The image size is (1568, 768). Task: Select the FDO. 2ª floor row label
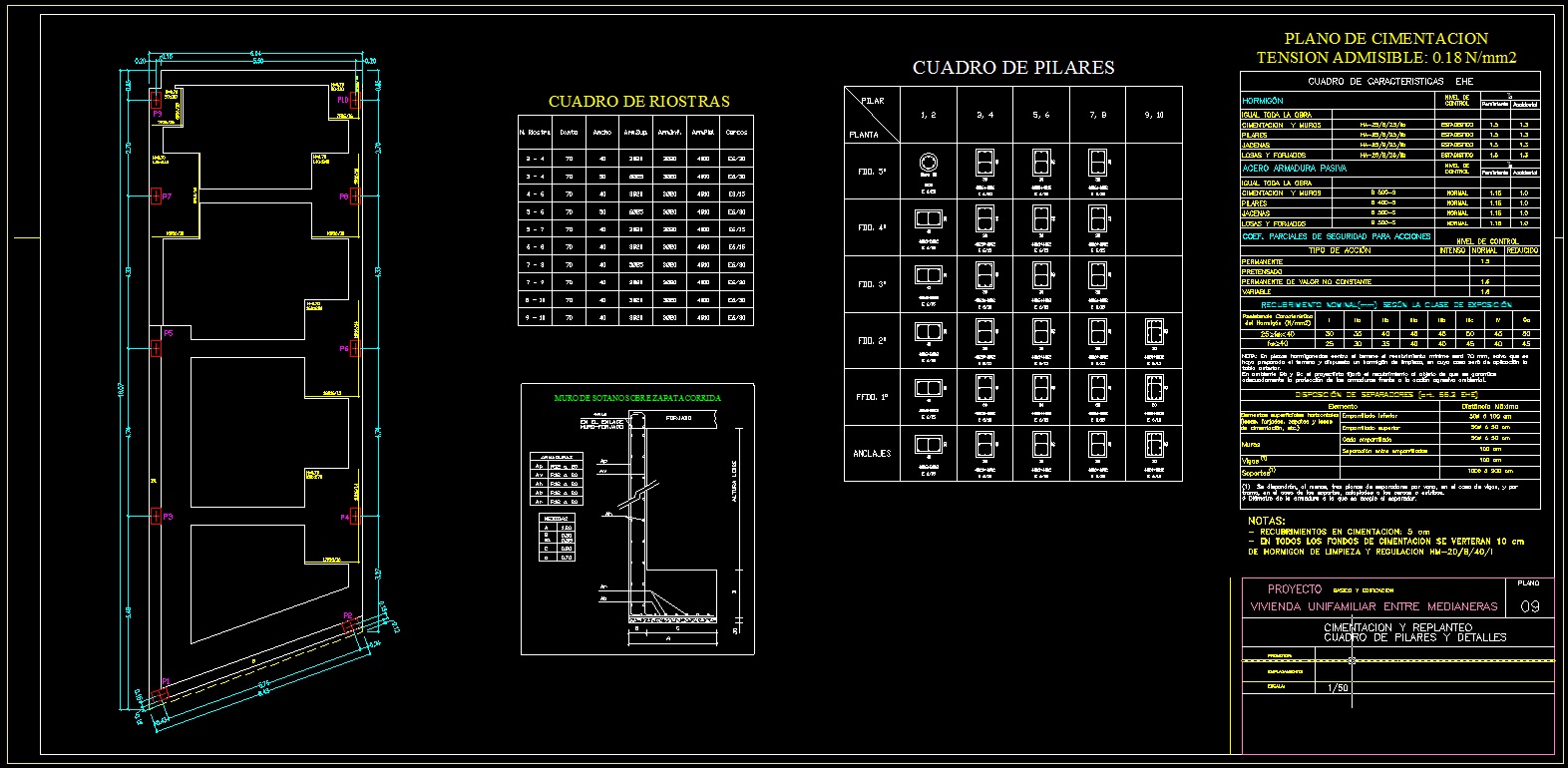(872, 341)
